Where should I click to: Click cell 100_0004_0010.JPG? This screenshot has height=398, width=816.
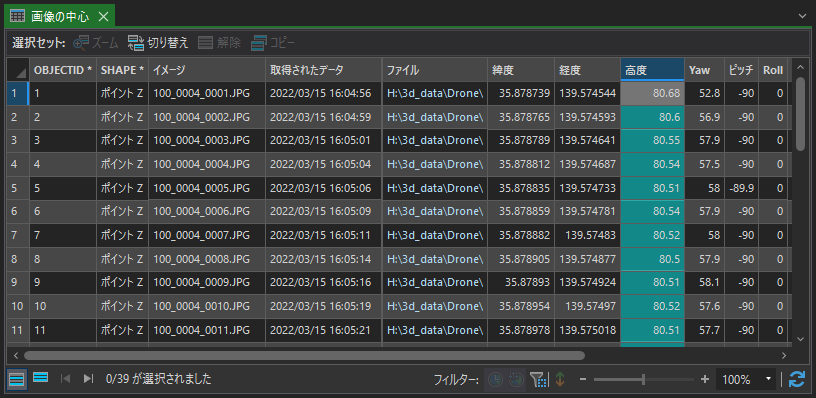(207, 306)
